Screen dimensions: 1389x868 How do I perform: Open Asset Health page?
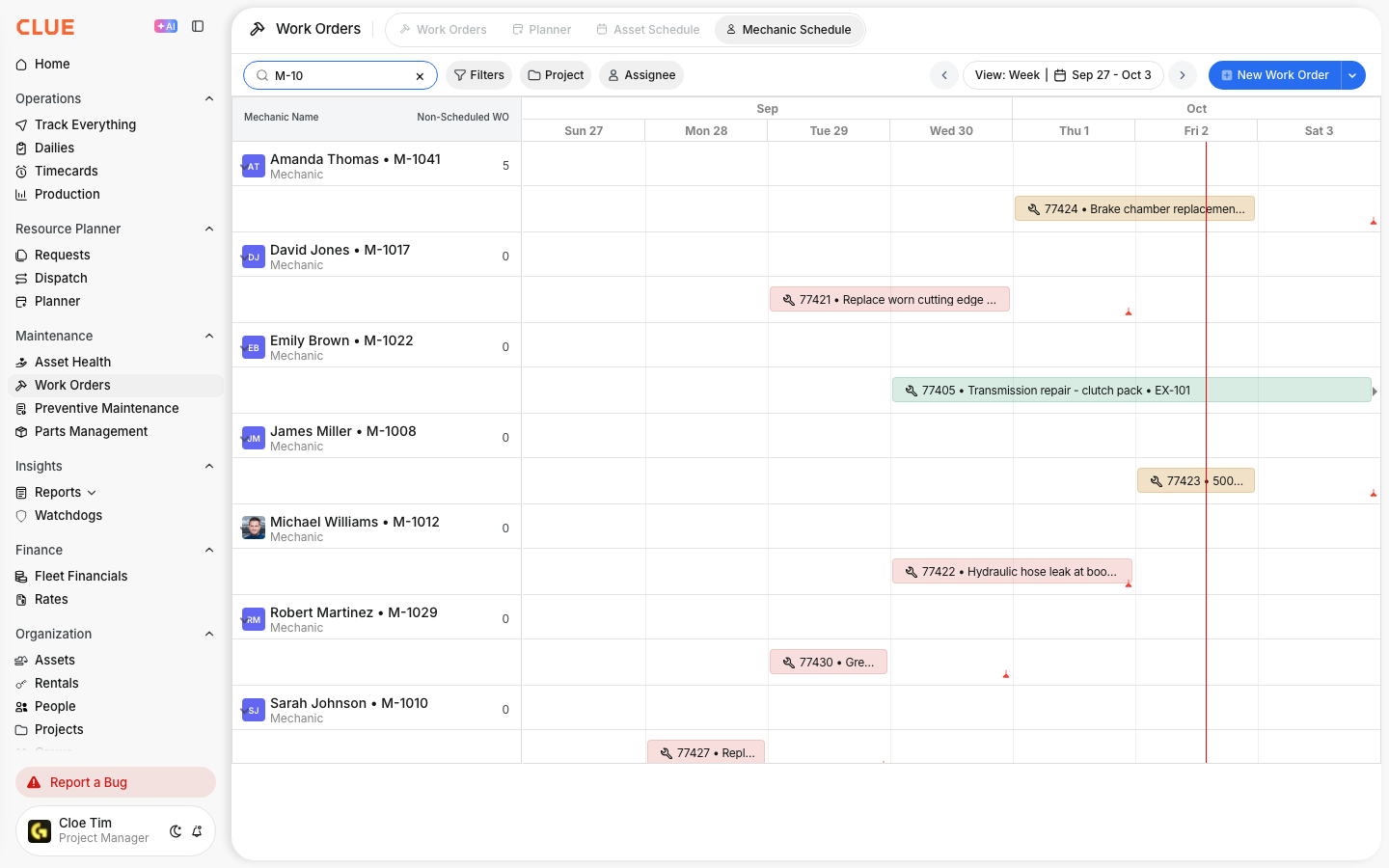[72, 362]
